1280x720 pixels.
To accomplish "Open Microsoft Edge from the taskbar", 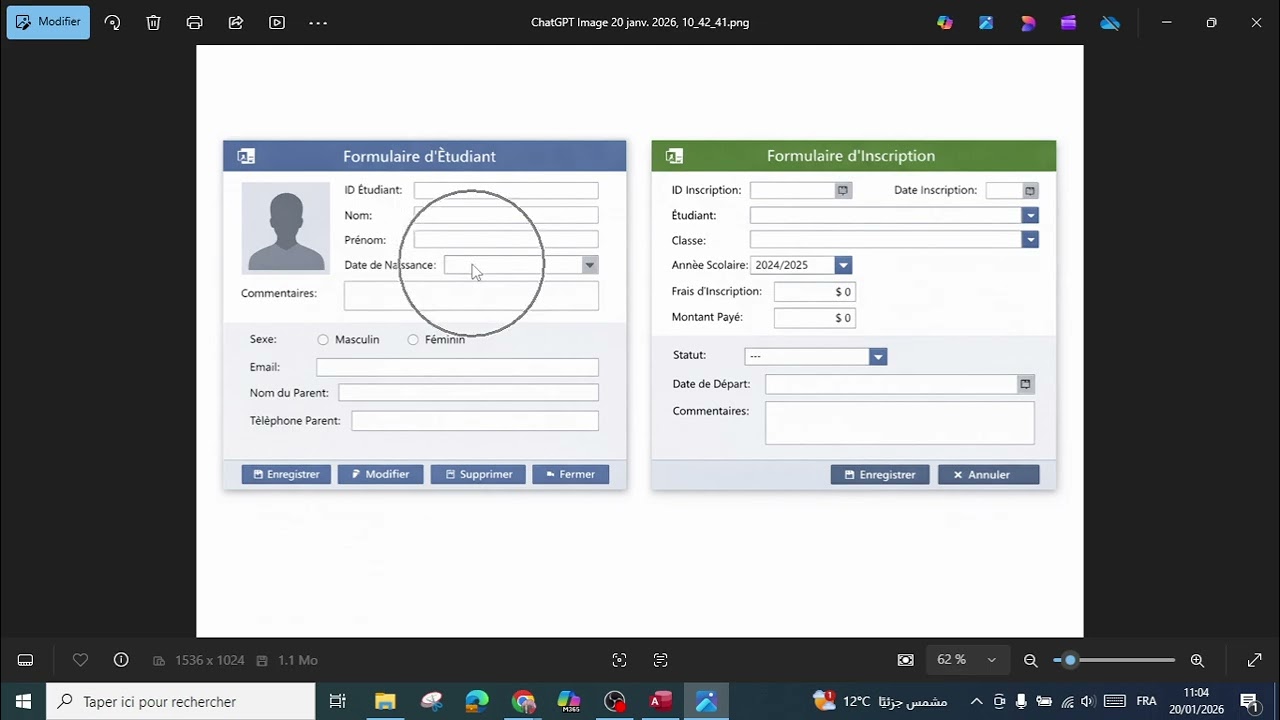I will click(477, 702).
